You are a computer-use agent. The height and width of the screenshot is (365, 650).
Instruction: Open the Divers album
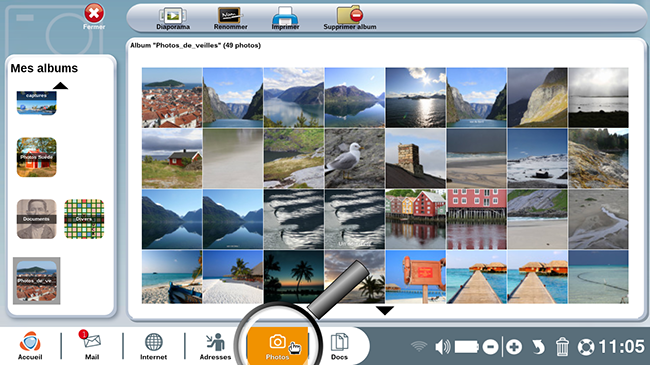pos(84,219)
